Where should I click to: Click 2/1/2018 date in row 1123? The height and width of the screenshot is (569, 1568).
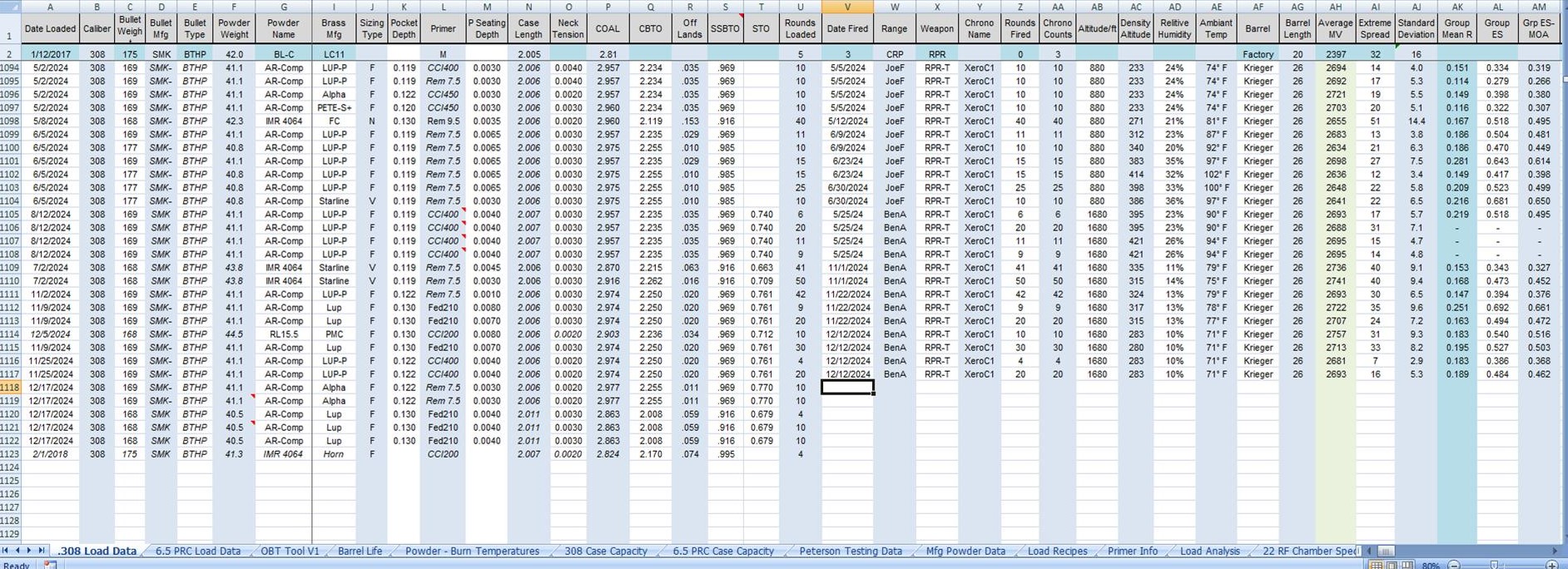[50, 454]
